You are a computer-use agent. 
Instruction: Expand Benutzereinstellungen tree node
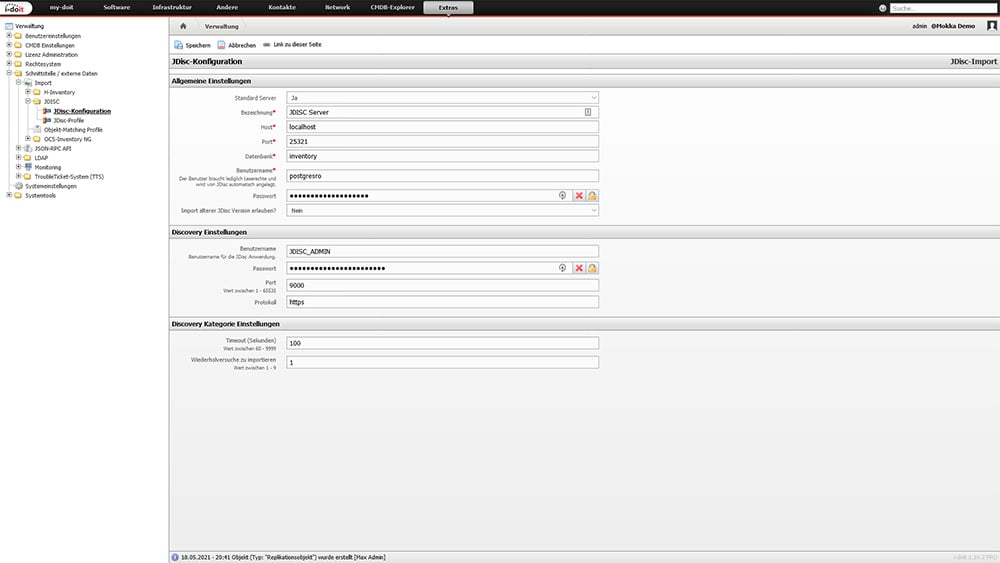coord(9,36)
